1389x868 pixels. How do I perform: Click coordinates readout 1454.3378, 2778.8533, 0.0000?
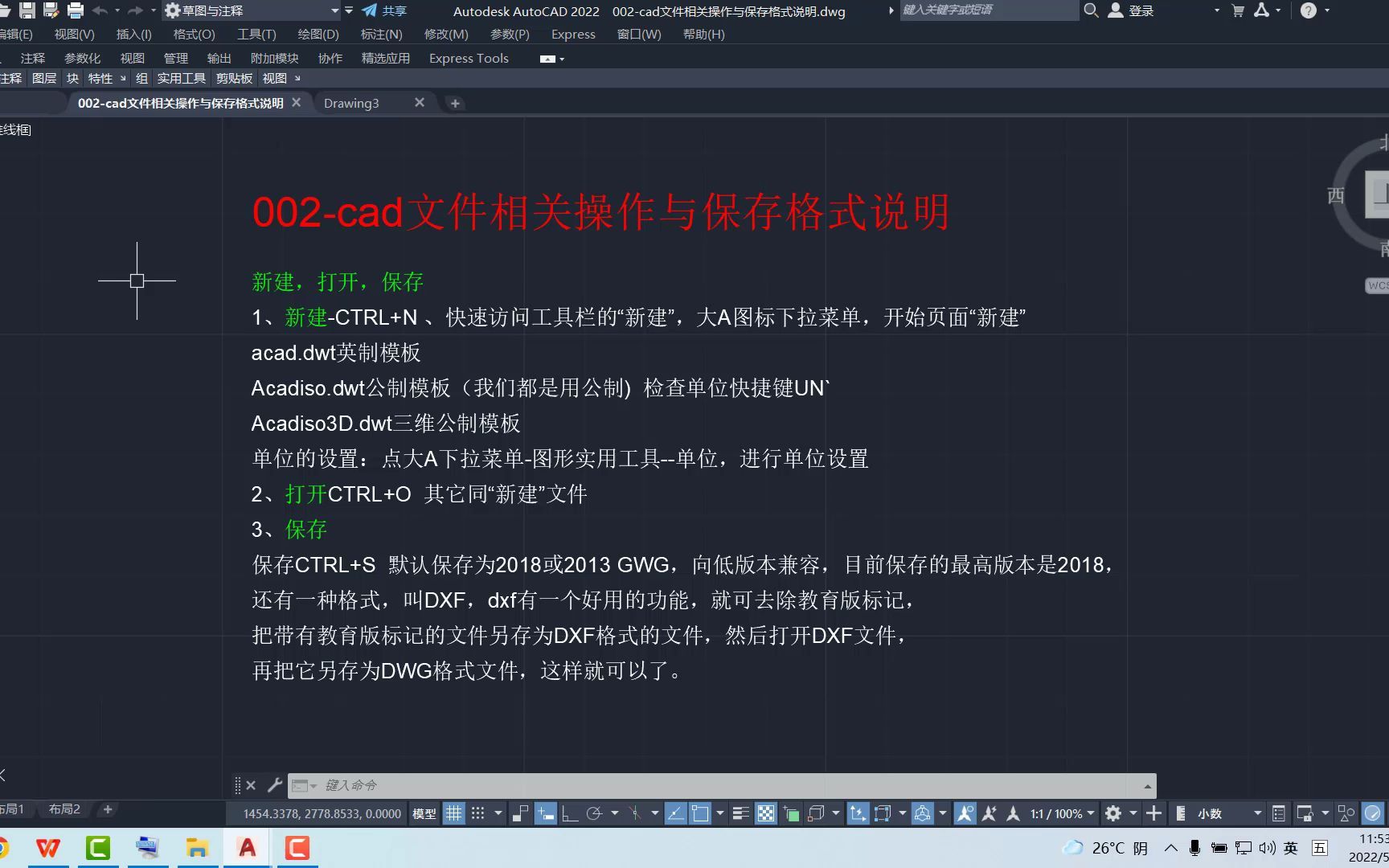[322, 813]
